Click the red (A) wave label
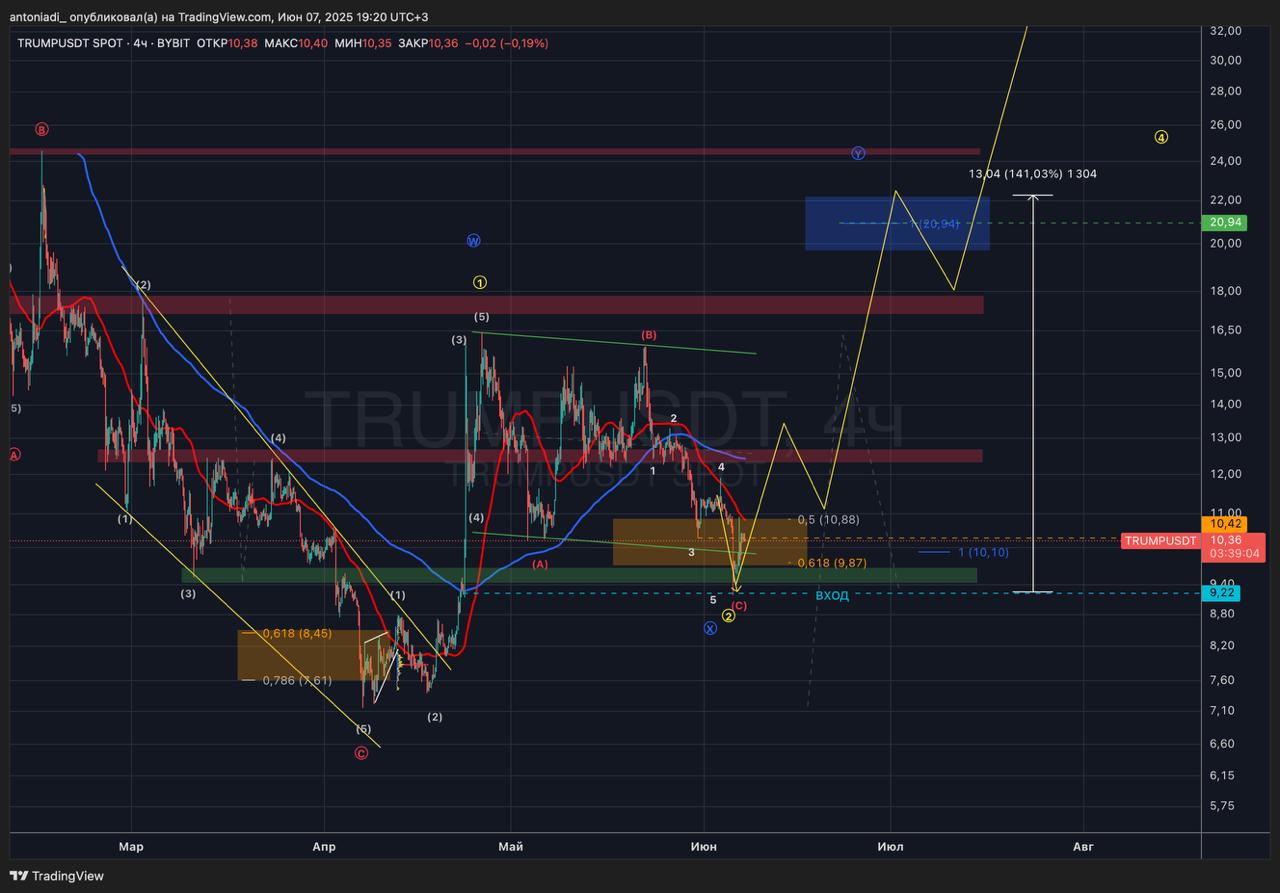The height and width of the screenshot is (893, 1280). click(540, 564)
